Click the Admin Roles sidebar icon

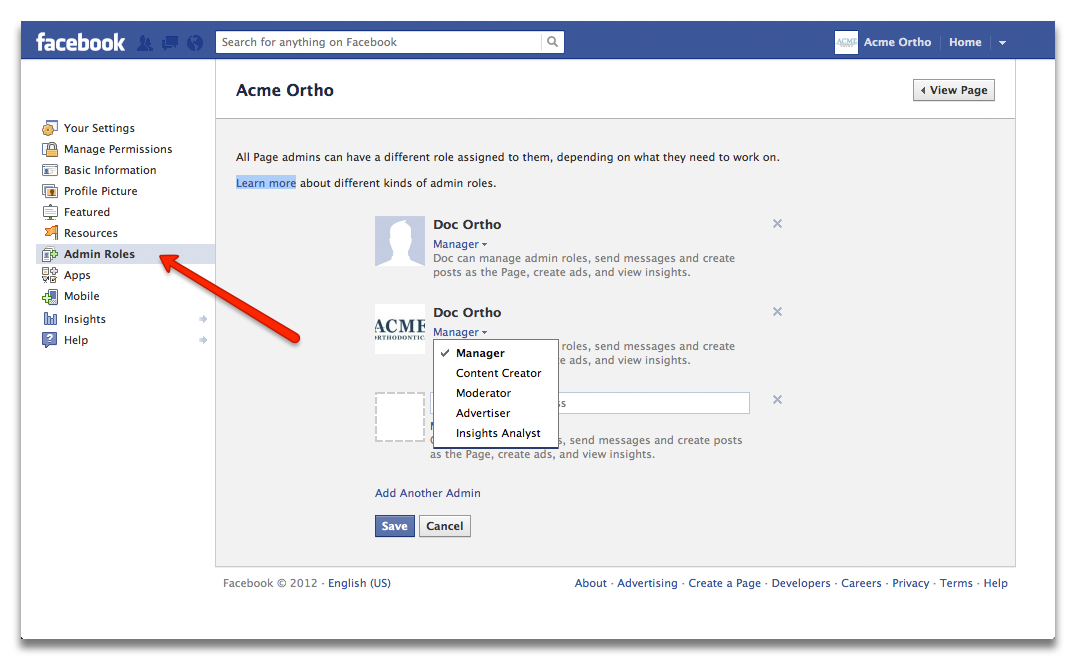tap(49, 254)
